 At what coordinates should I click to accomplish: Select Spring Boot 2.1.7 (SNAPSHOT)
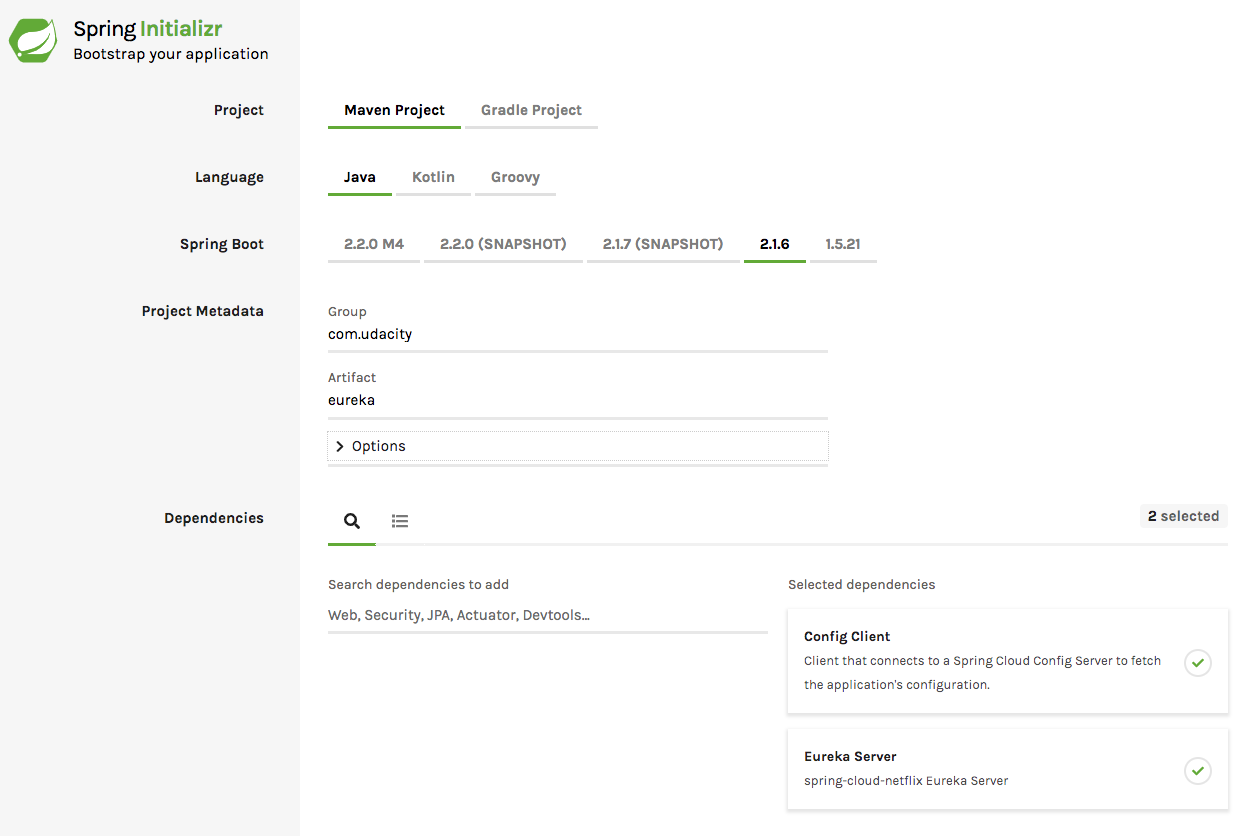(x=663, y=244)
